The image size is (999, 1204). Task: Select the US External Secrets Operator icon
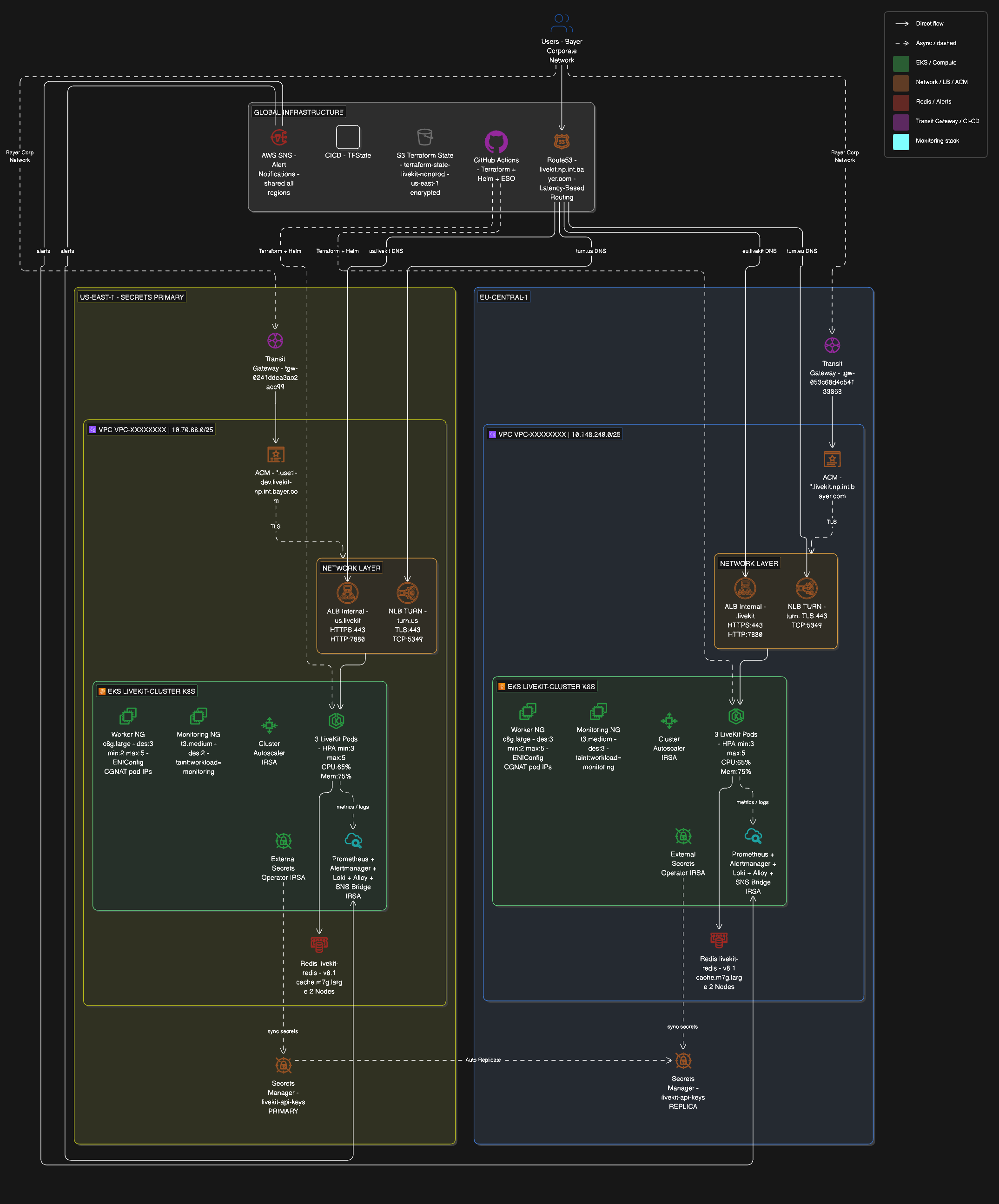[x=283, y=841]
